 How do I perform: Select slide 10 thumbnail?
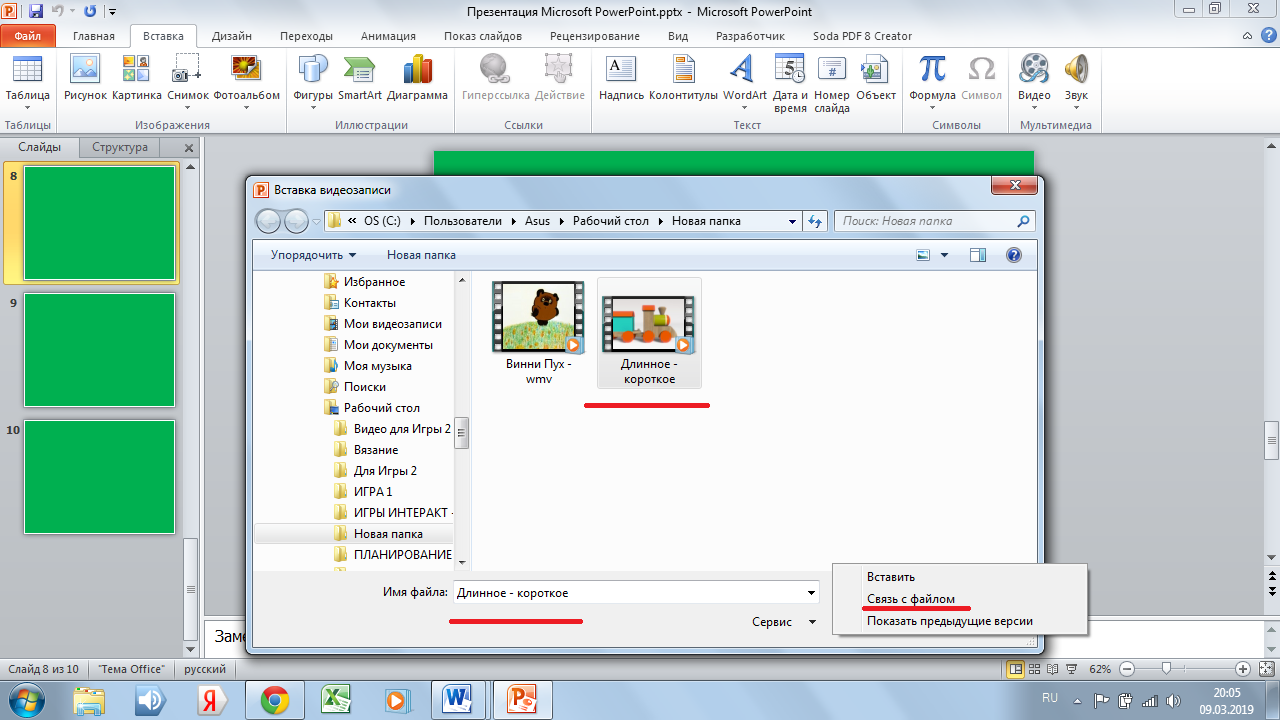pyautogui.click(x=99, y=477)
